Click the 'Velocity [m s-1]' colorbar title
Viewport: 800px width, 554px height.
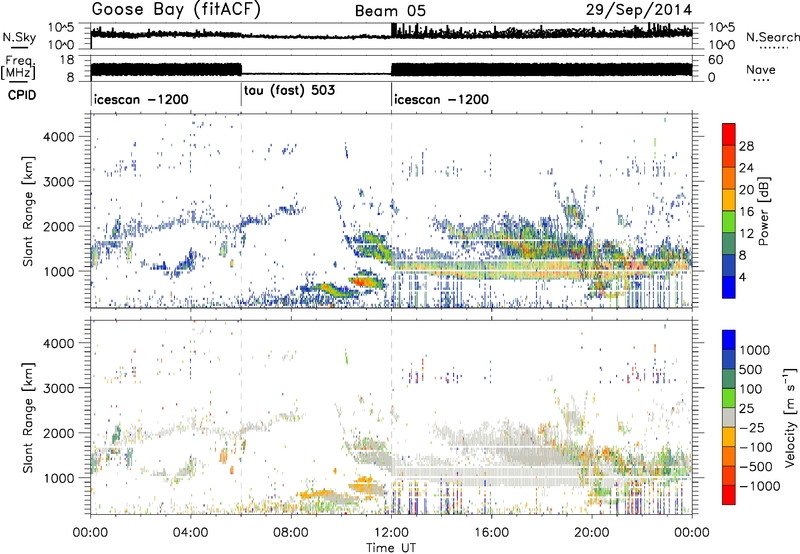pyautogui.click(x=790, y=417)
